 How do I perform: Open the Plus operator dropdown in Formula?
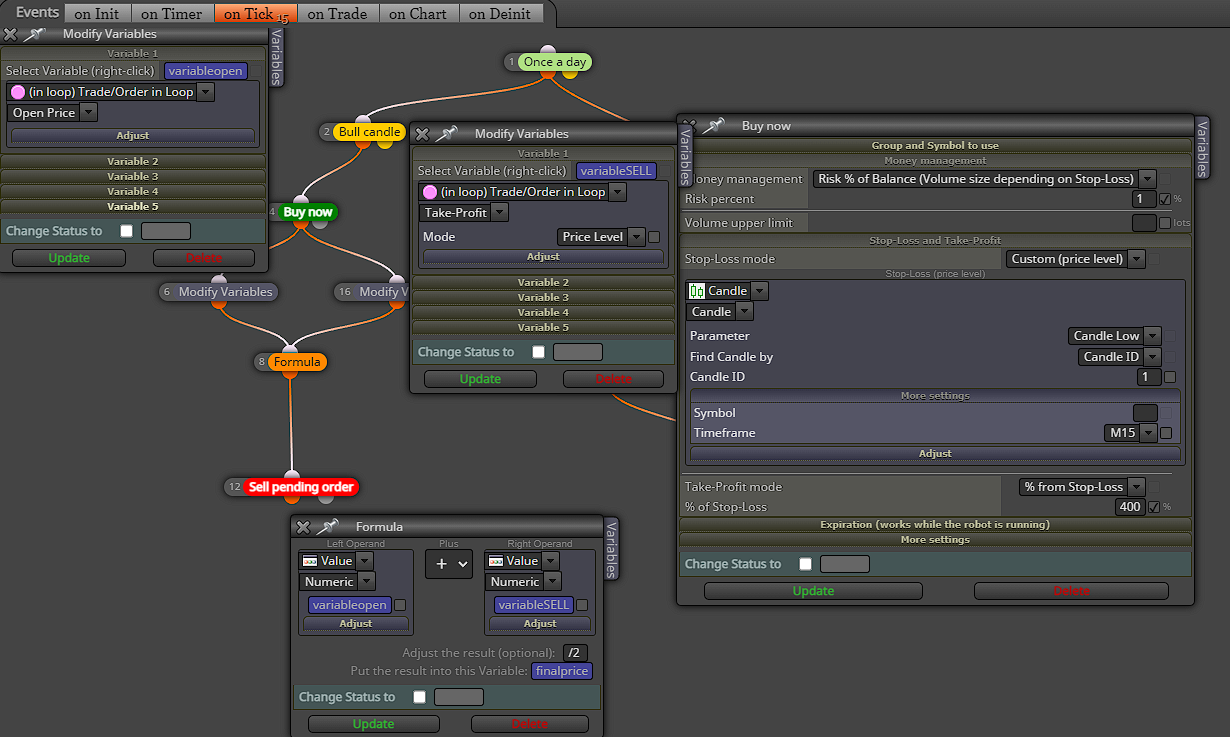(449, 564)
